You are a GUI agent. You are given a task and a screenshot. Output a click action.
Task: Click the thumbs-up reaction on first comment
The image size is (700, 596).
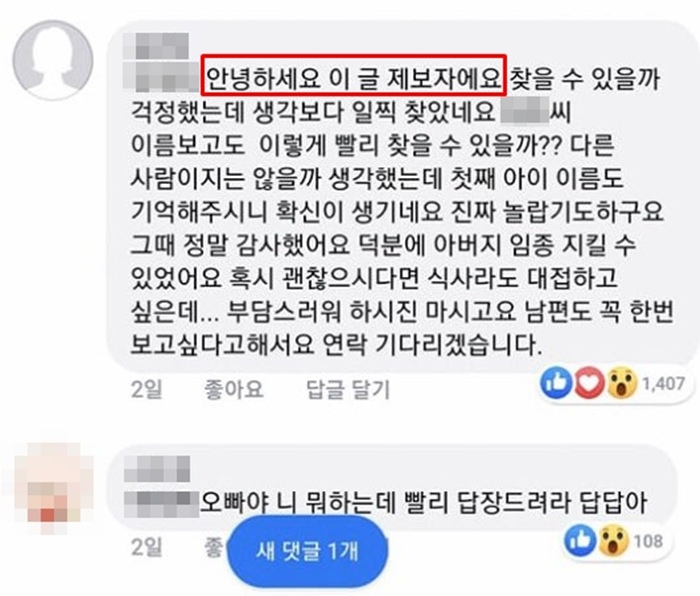coord(556,383)
